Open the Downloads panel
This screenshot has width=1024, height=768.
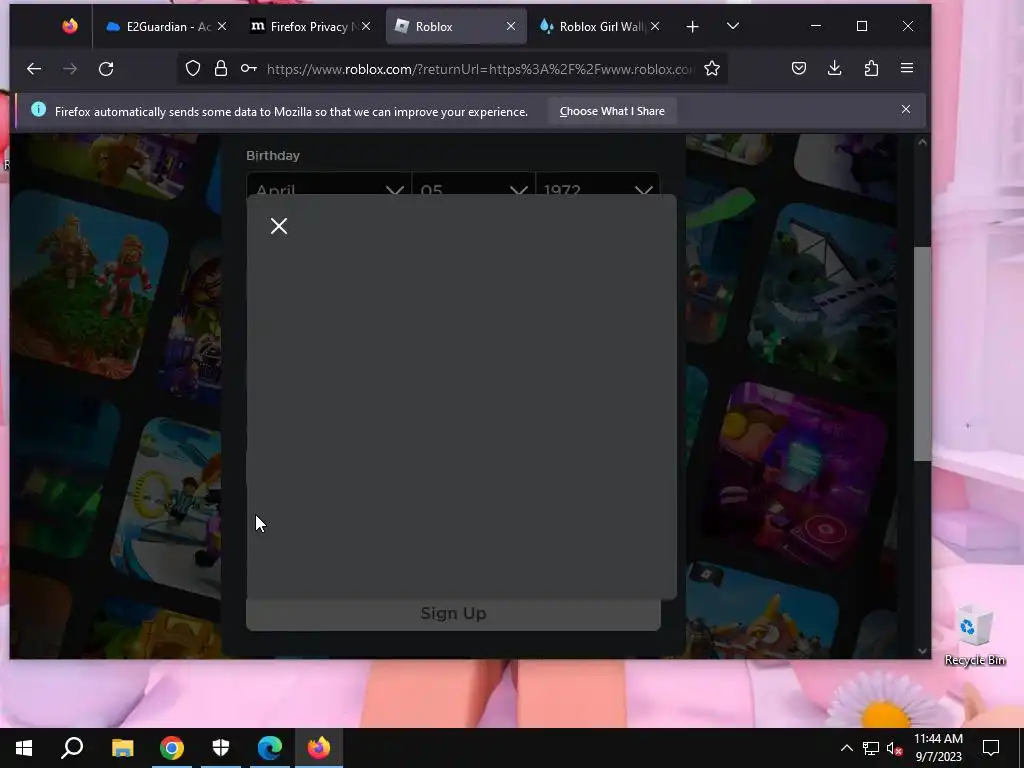pos(835,69)
